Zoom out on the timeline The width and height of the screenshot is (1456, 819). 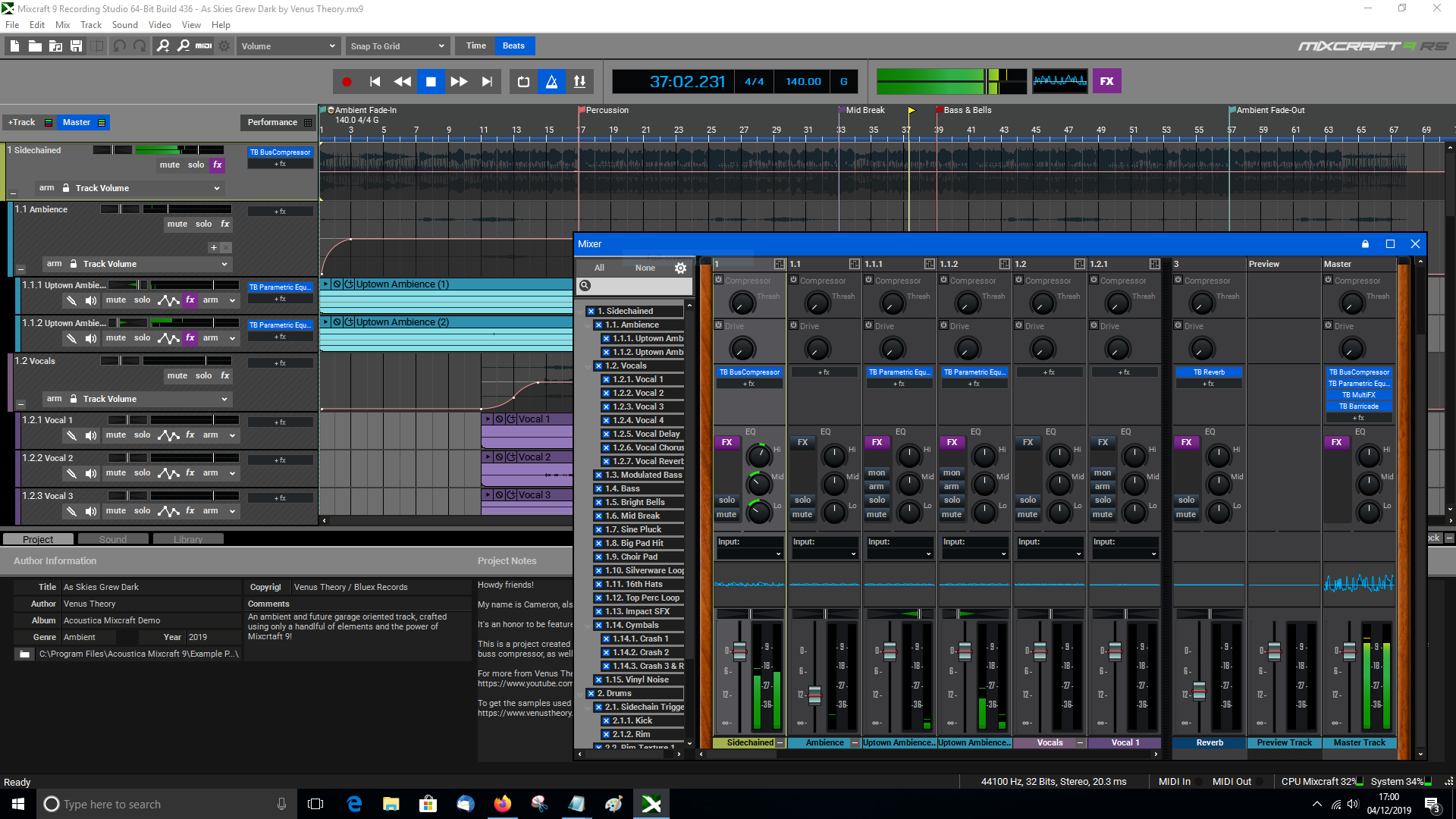(x=184, y=46)
